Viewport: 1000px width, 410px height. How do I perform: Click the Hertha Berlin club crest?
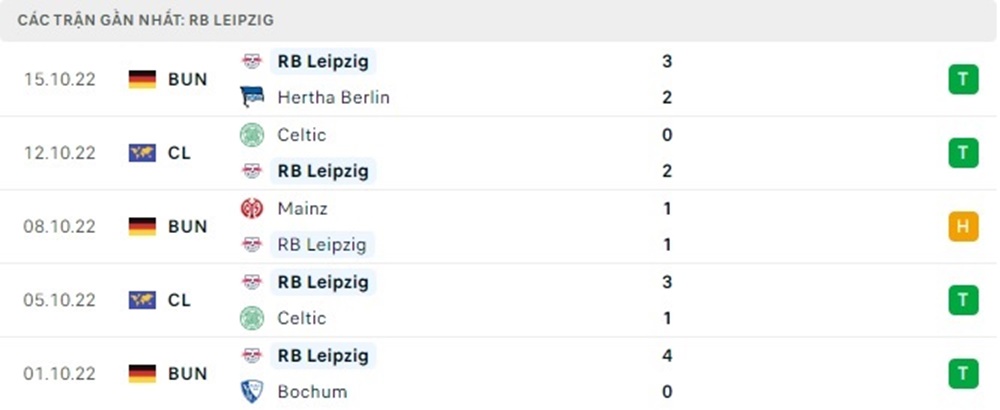[x=252, y=97]
